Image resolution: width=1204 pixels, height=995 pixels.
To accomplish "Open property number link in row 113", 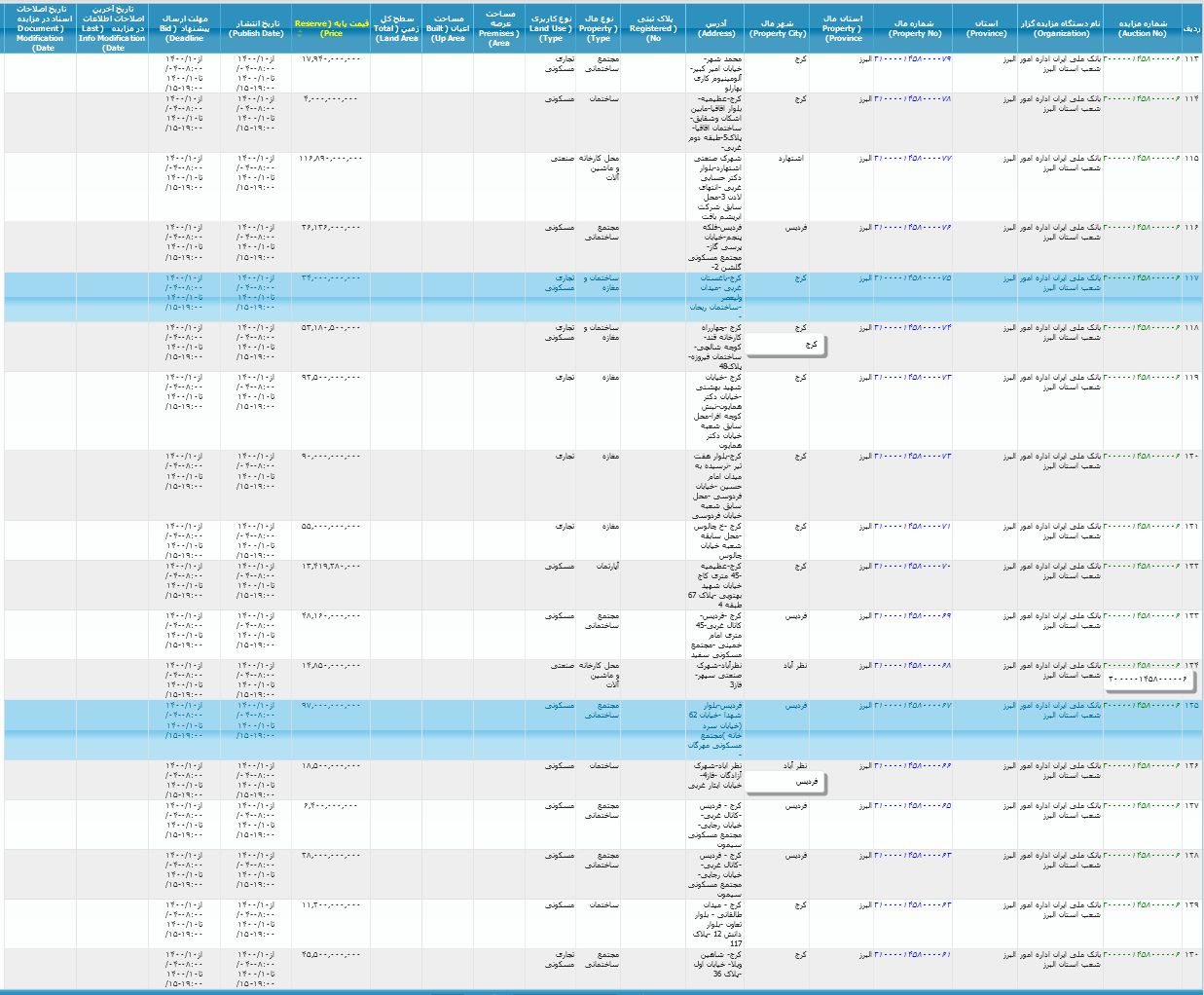I will [x=912, y=59].
